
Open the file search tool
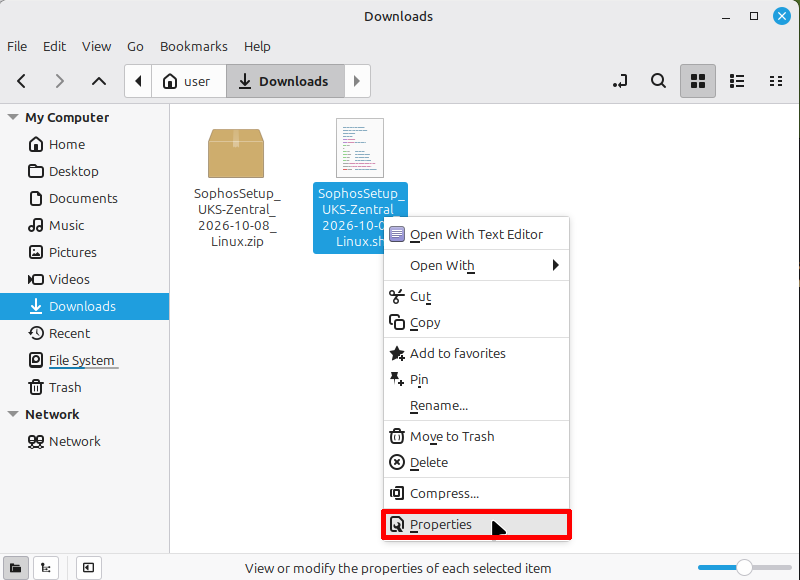(x=659, y=81)
